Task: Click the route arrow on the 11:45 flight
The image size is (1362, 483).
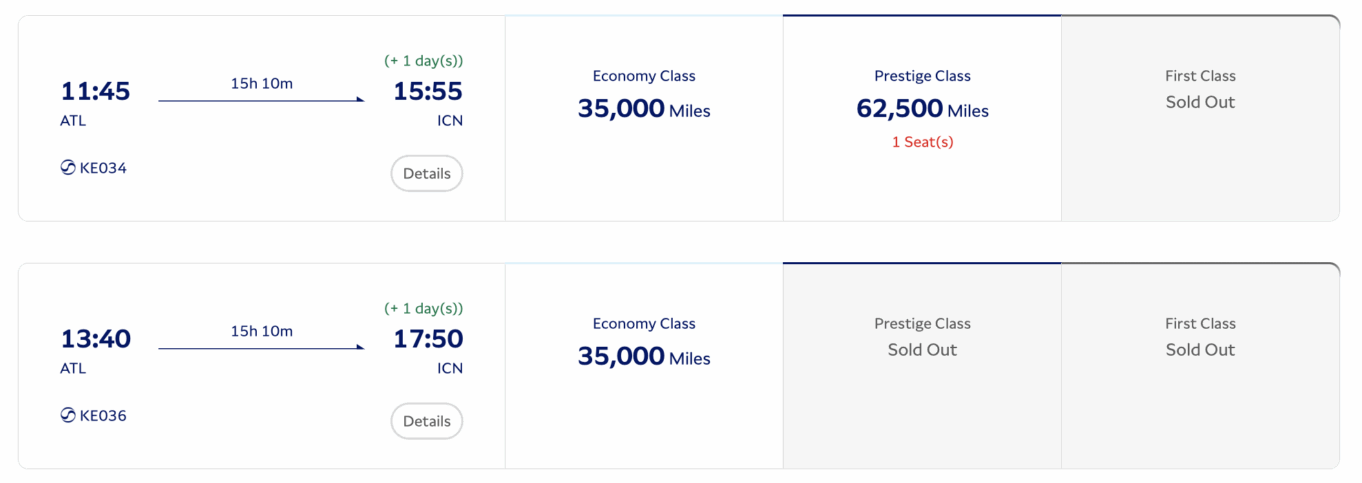Action: point(261,100)
